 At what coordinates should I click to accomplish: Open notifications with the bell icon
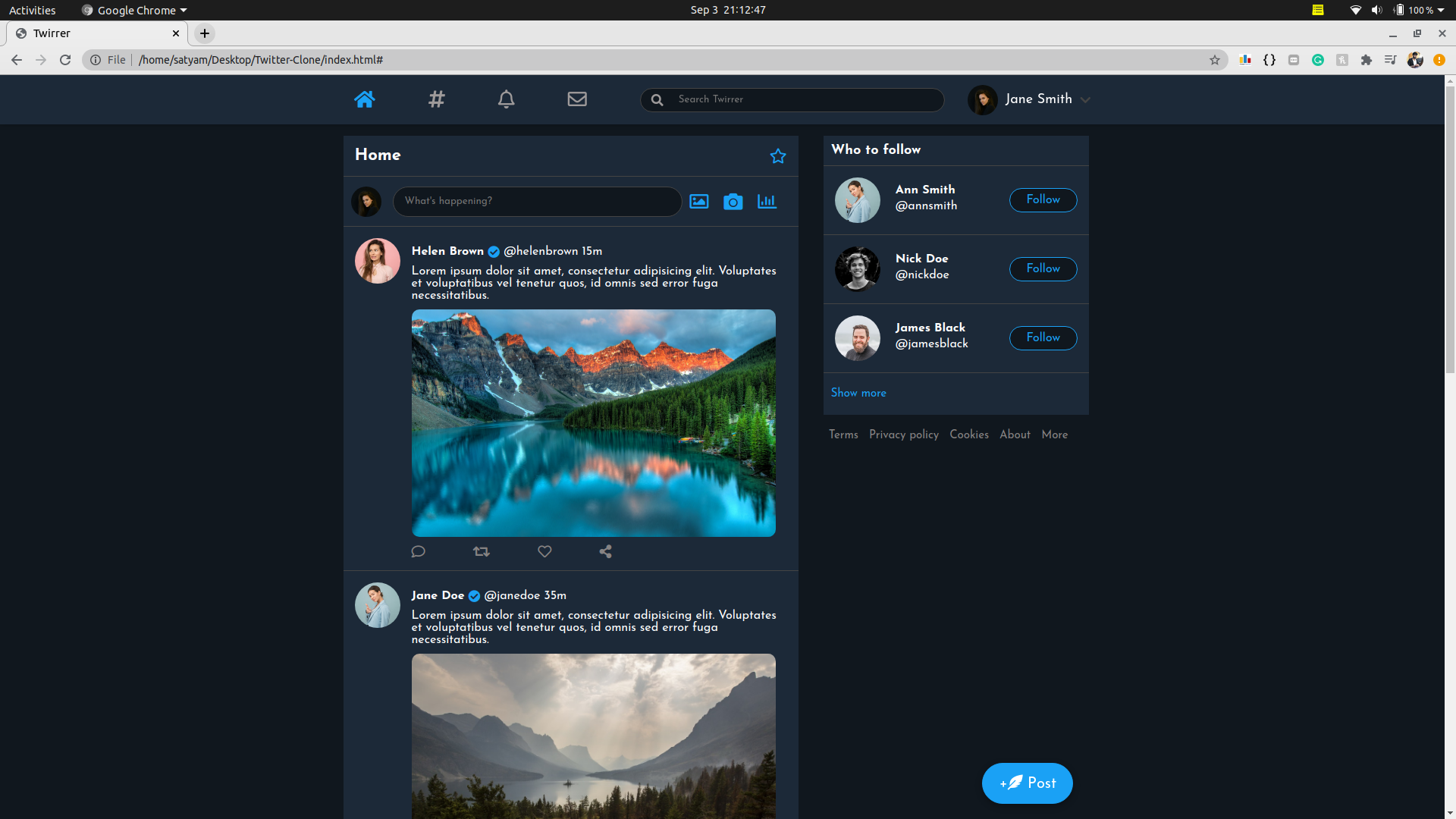[x=506, y=99]
